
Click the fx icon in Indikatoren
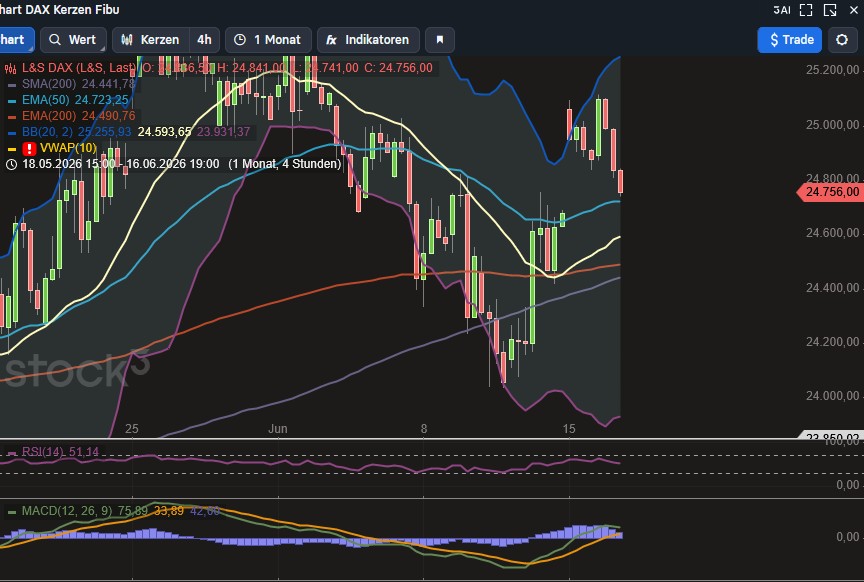pos(331,40)
